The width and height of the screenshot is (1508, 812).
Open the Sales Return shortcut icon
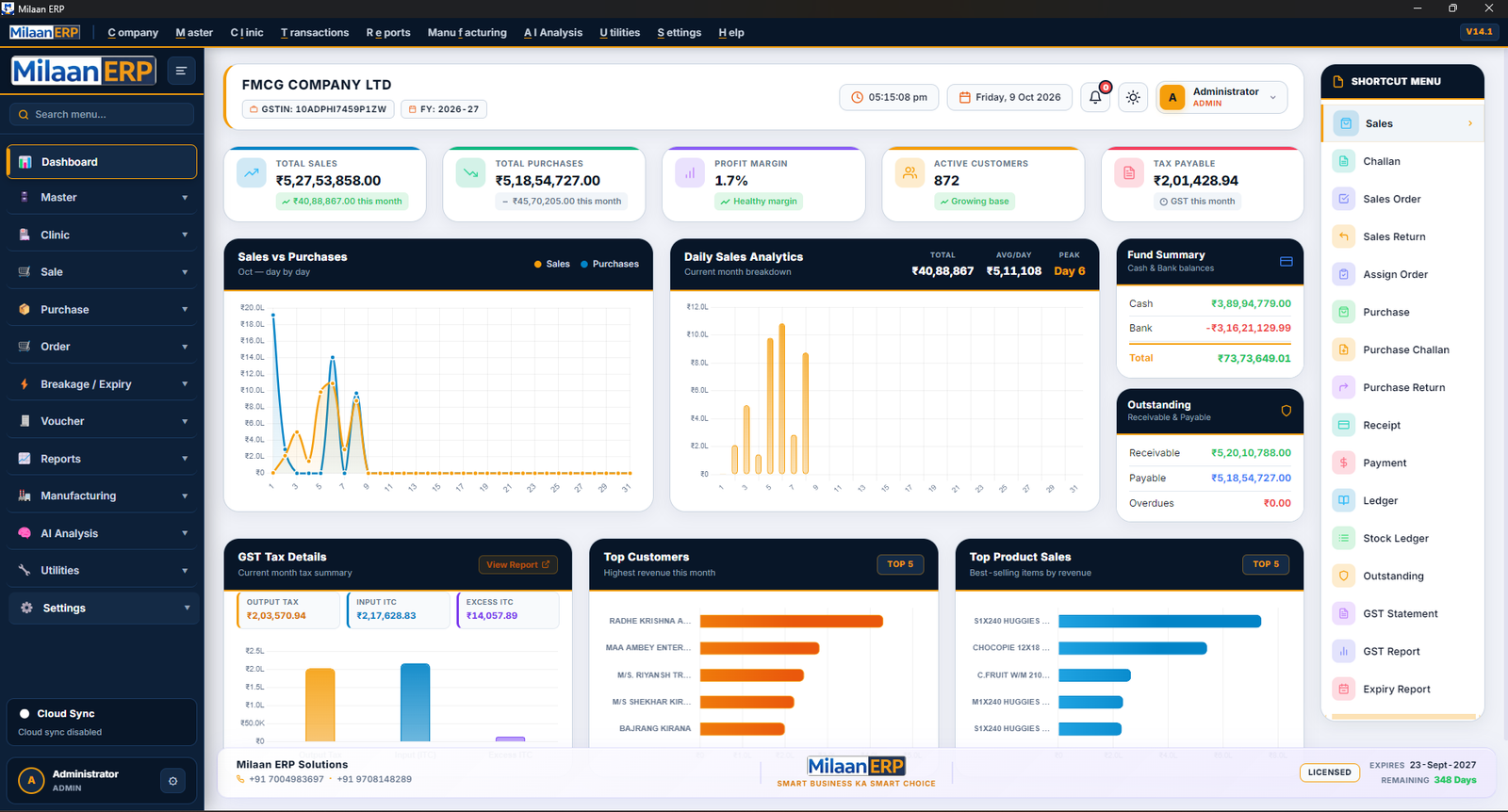click(1344, 236)
